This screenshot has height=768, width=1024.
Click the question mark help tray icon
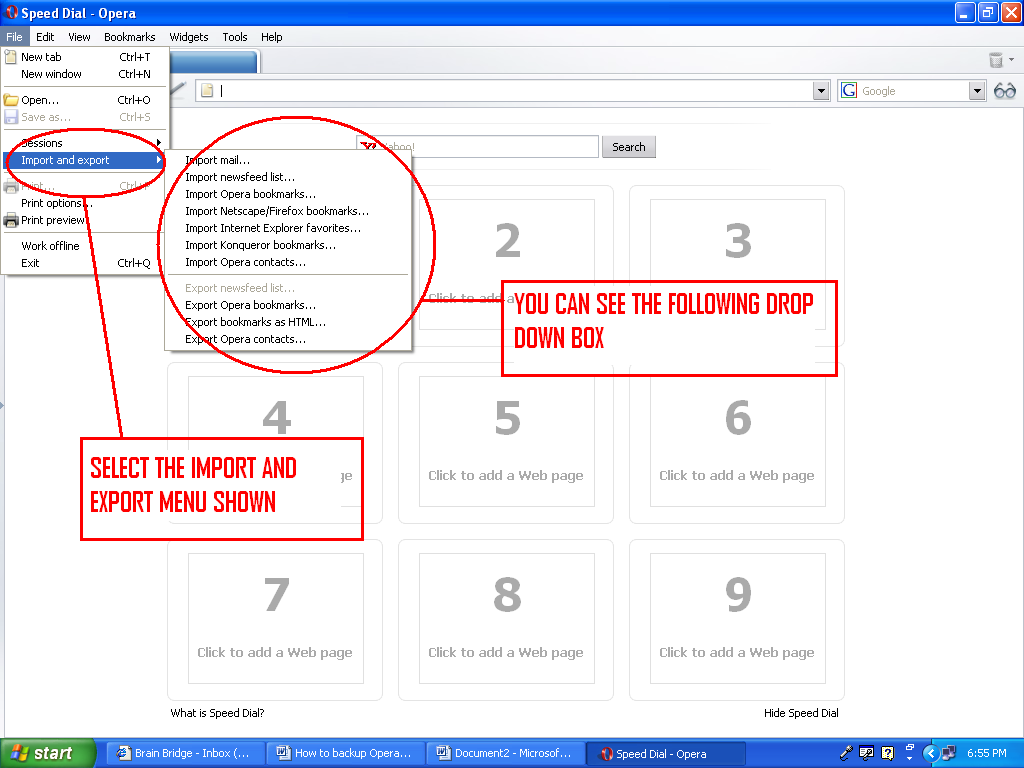point(888,753)
